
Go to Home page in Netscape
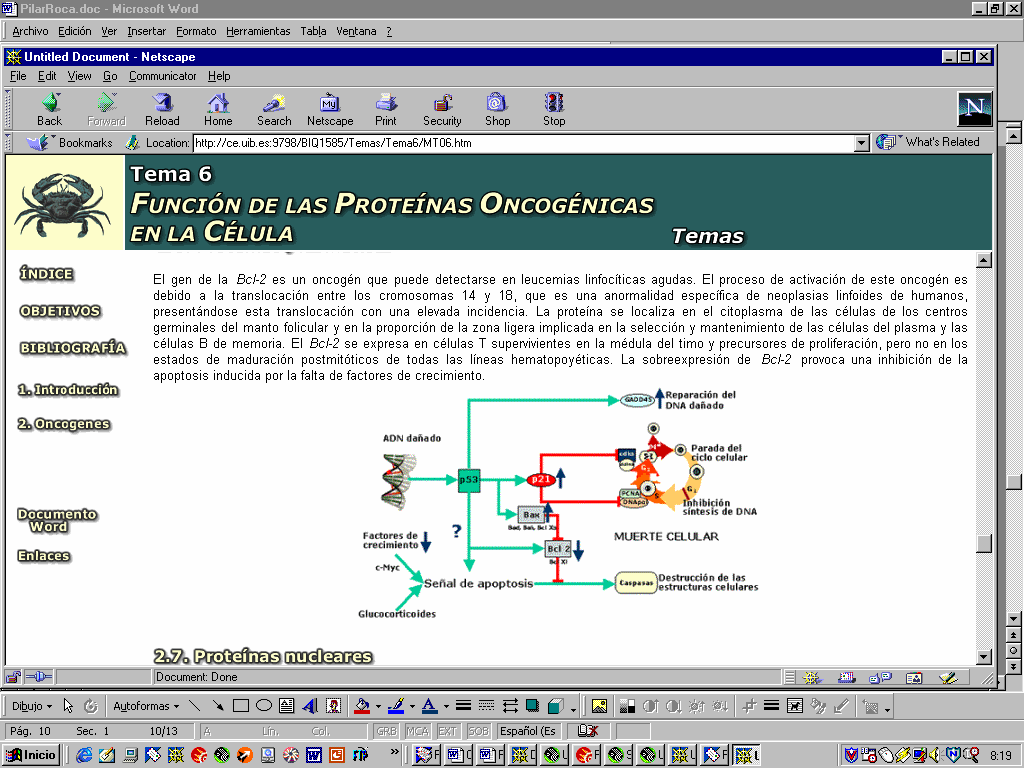pyautogui.click(x=218, y=109)
